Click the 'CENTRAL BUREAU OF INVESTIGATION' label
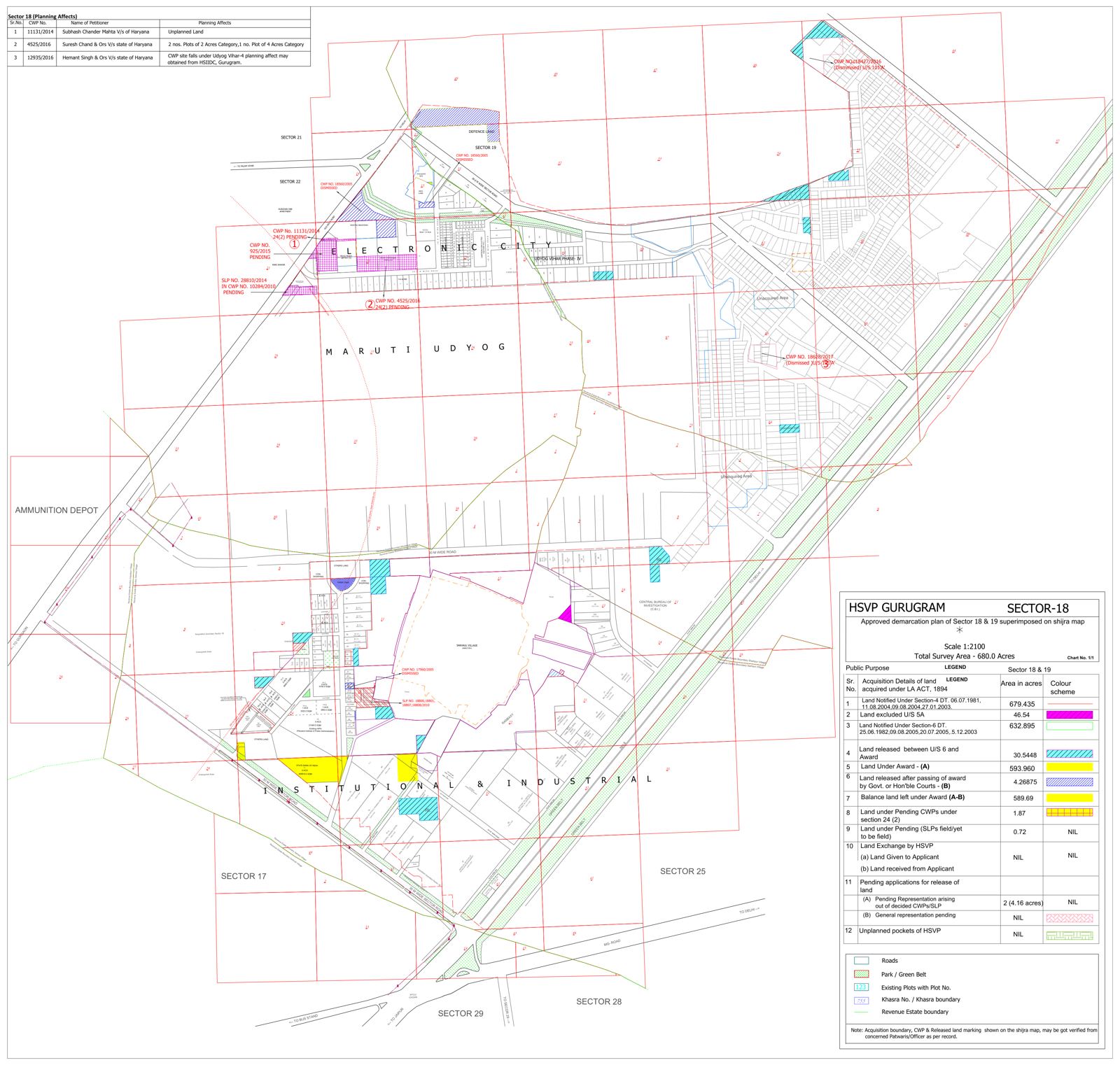This screenshot has height=1065, width=1120. click(654, 605)
